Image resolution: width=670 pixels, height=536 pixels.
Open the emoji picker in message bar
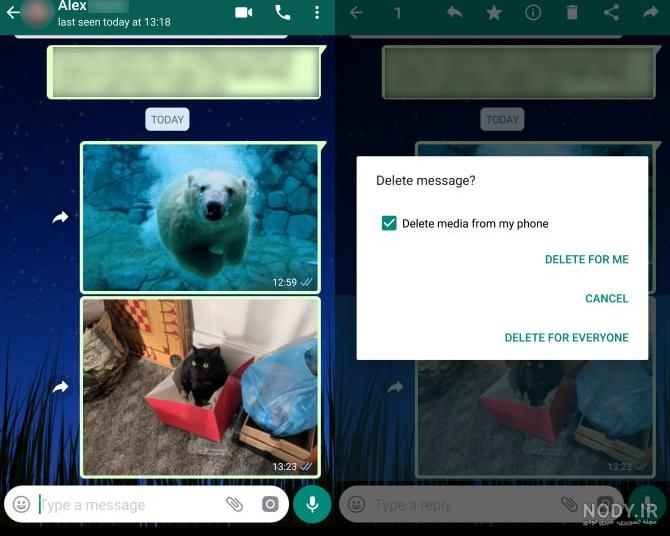click(x=21, y=504)
